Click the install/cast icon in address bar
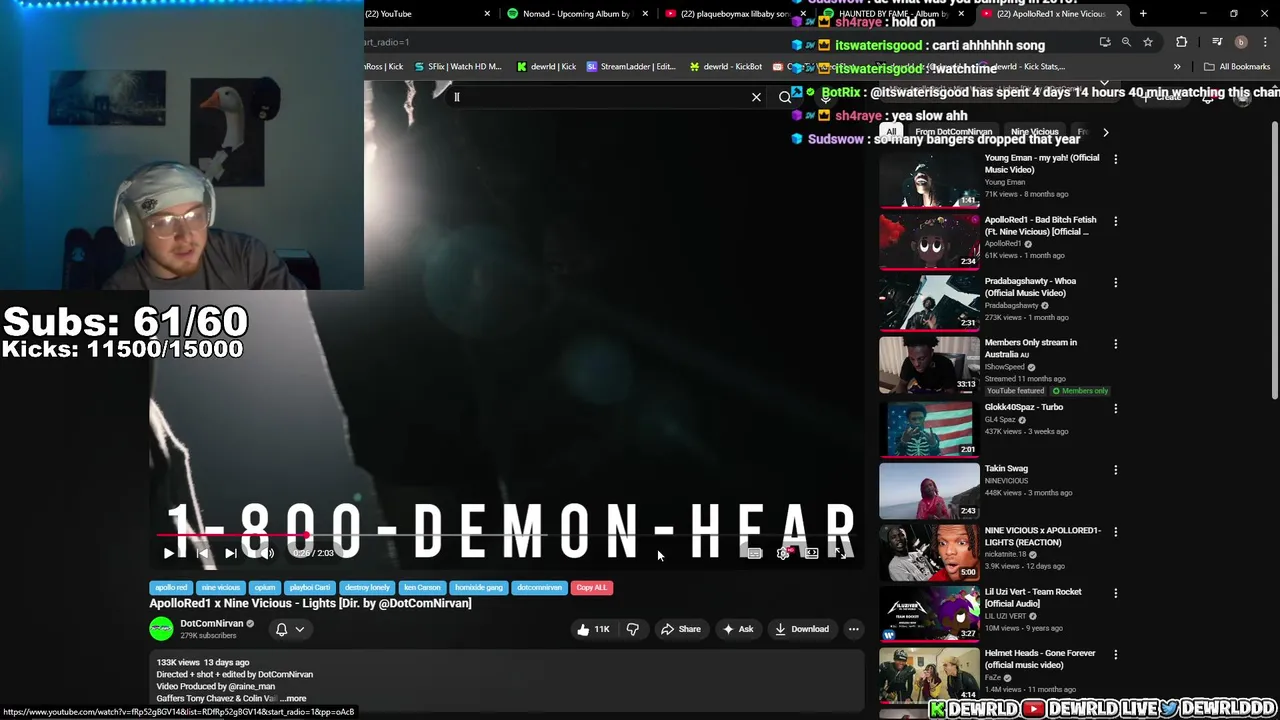 pyautogui.click(x=1105, y=42)
